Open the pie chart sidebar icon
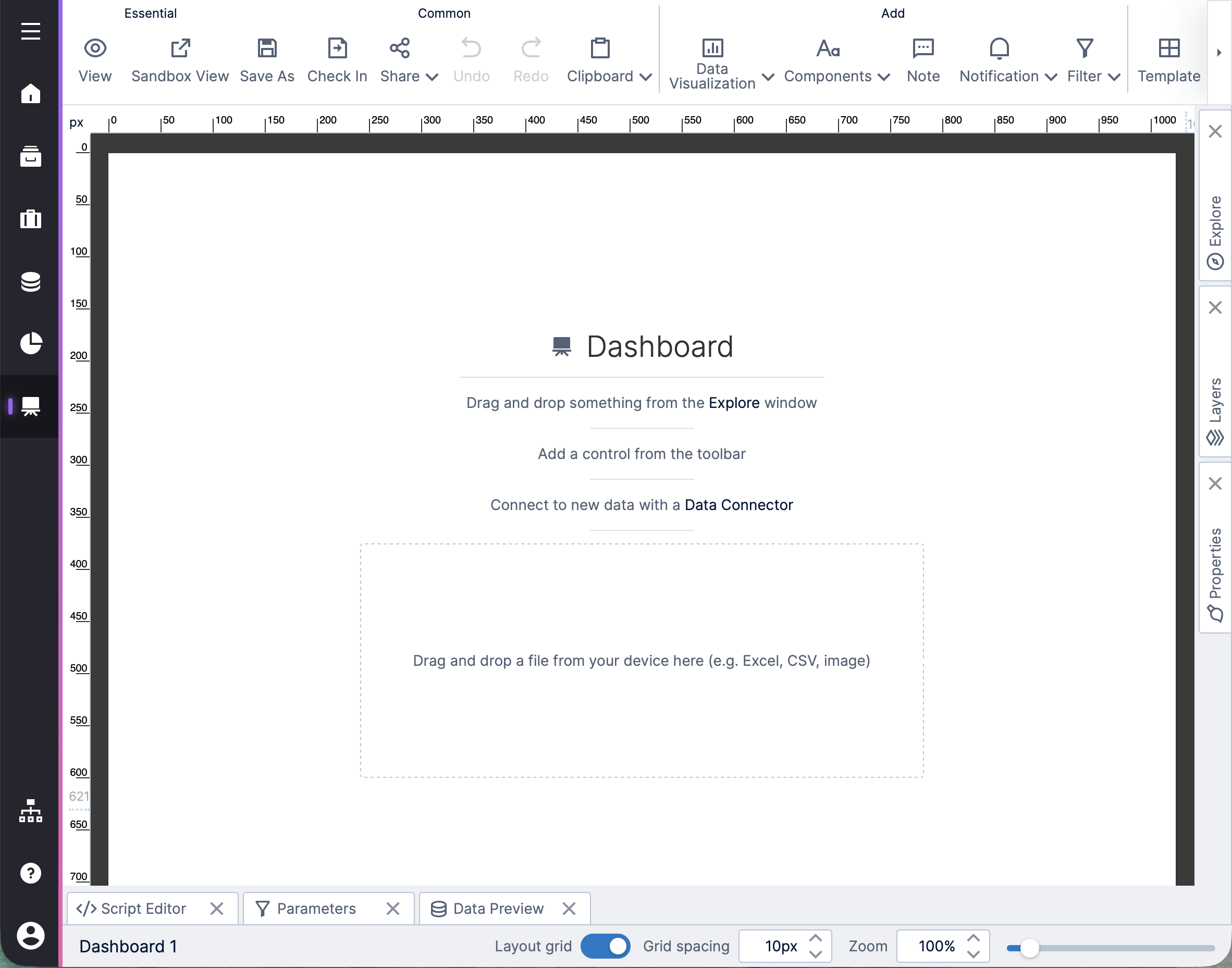1232x968 pixels. [x=31, y=343]
